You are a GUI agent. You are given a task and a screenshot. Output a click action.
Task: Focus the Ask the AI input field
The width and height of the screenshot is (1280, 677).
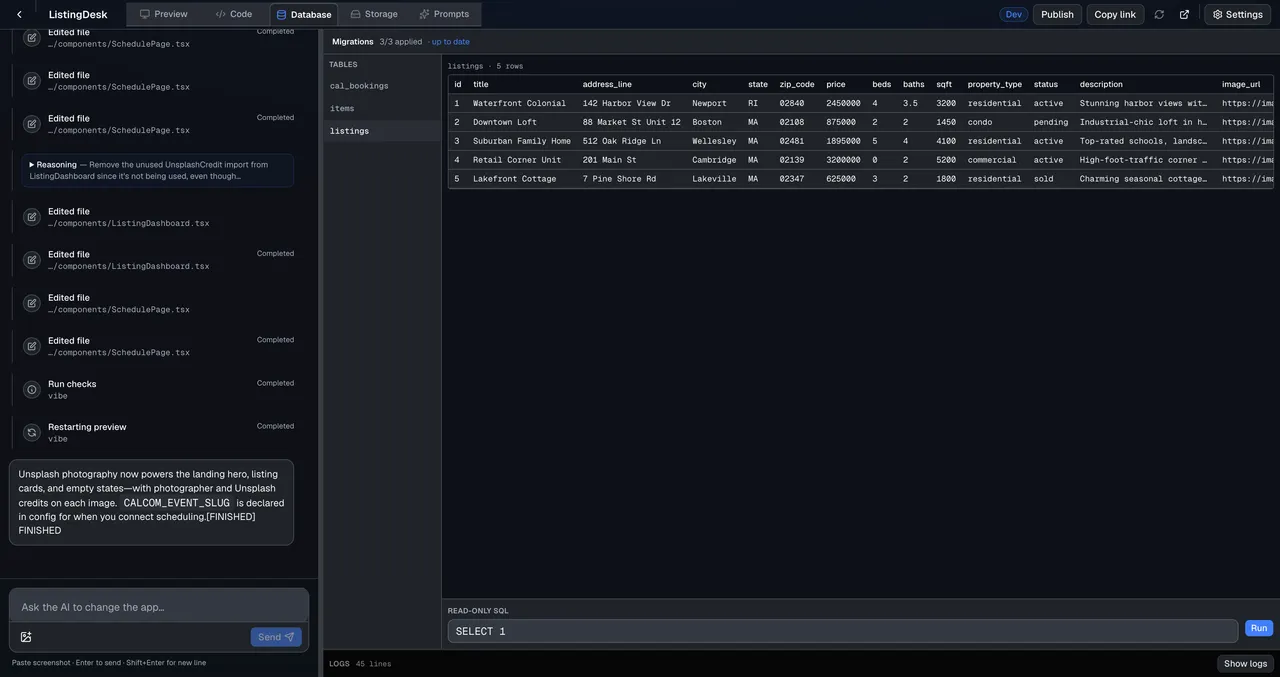coord(159,607)
